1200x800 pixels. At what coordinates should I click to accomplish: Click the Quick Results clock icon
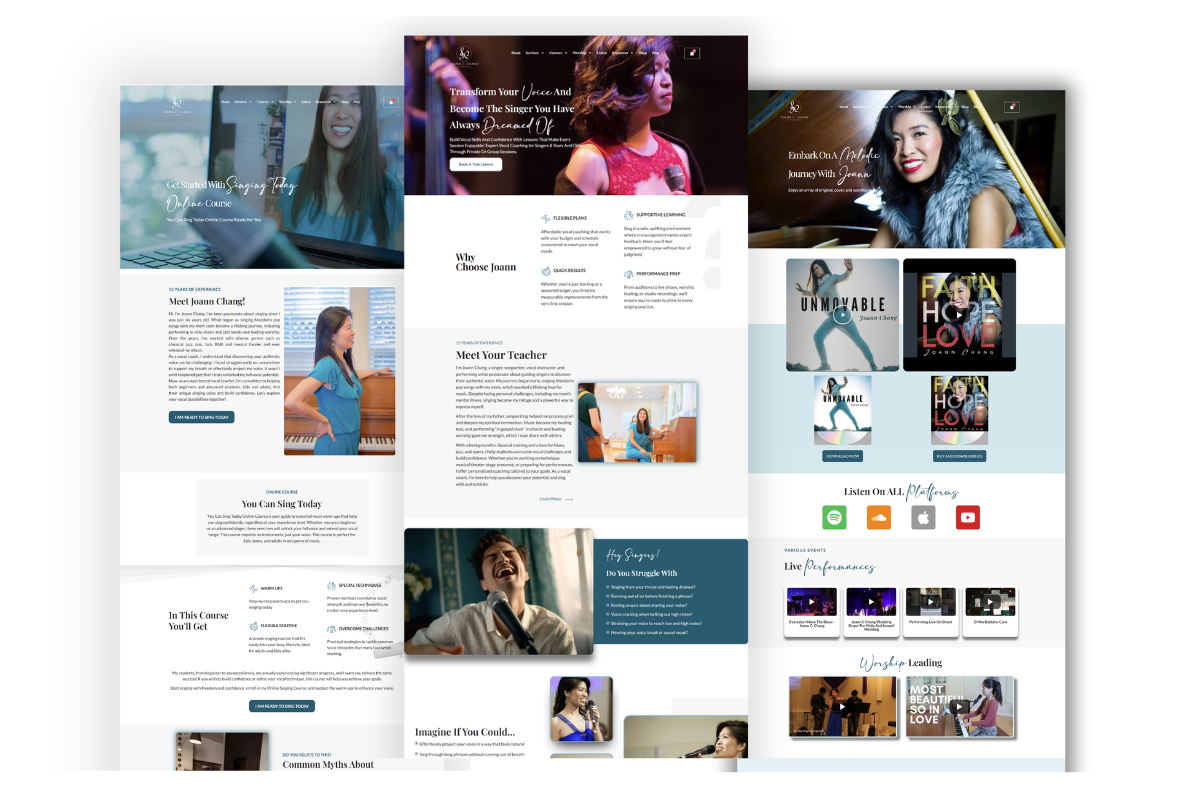[x=546, y=270]
